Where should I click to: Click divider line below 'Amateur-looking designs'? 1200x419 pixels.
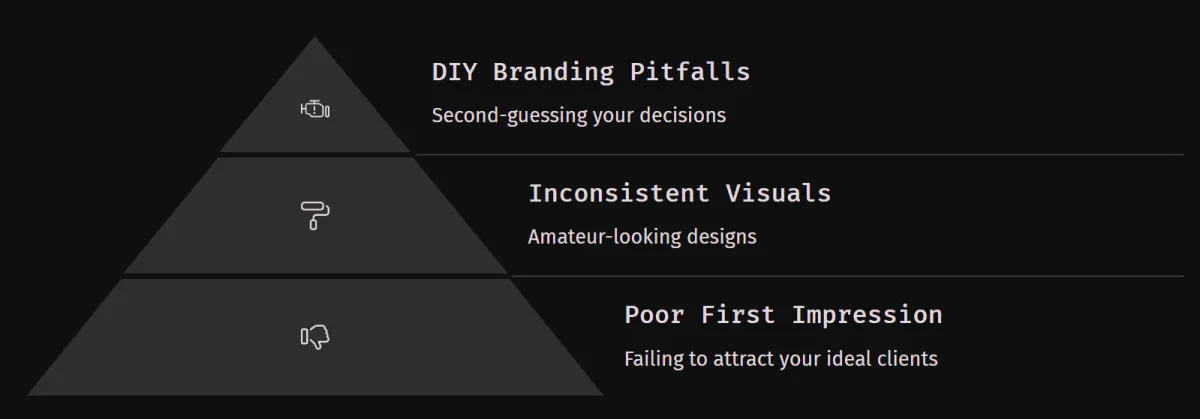[847, 276]
